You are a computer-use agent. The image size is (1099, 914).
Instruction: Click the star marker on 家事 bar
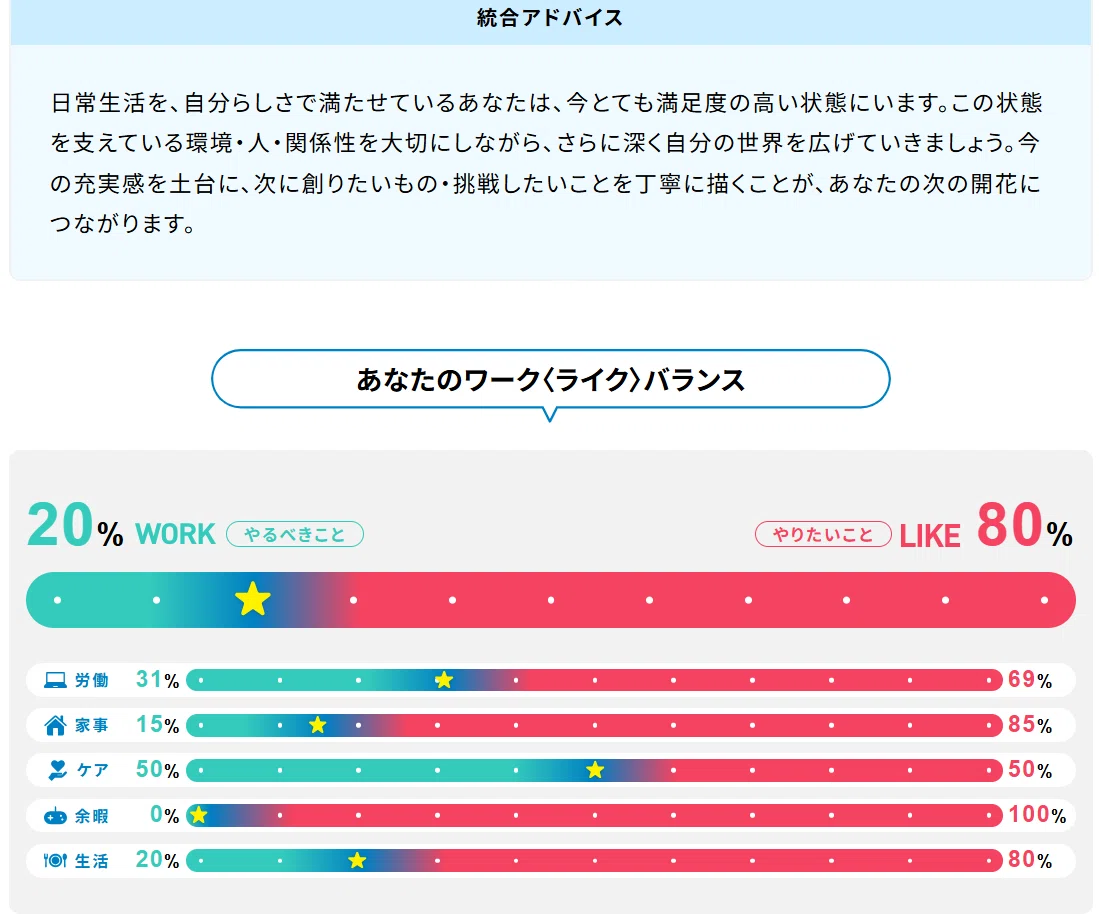[318, 725]
